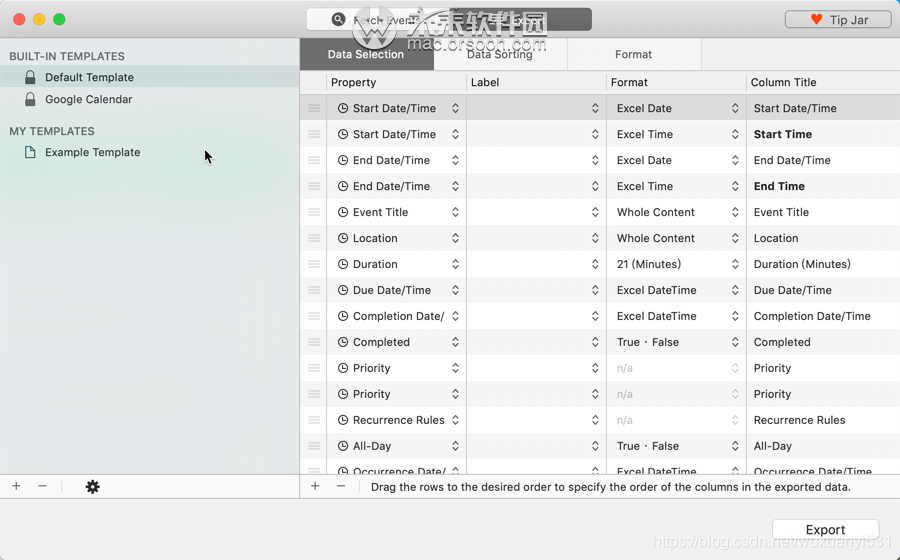Click the clock icon beside Completed

tap(343, 342)
